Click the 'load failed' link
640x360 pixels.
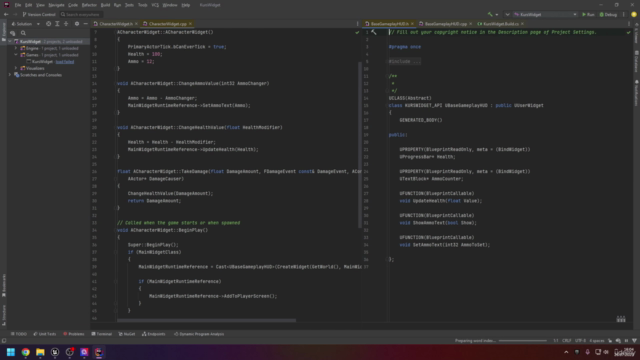pyautogui.click(x=64, y=62)
